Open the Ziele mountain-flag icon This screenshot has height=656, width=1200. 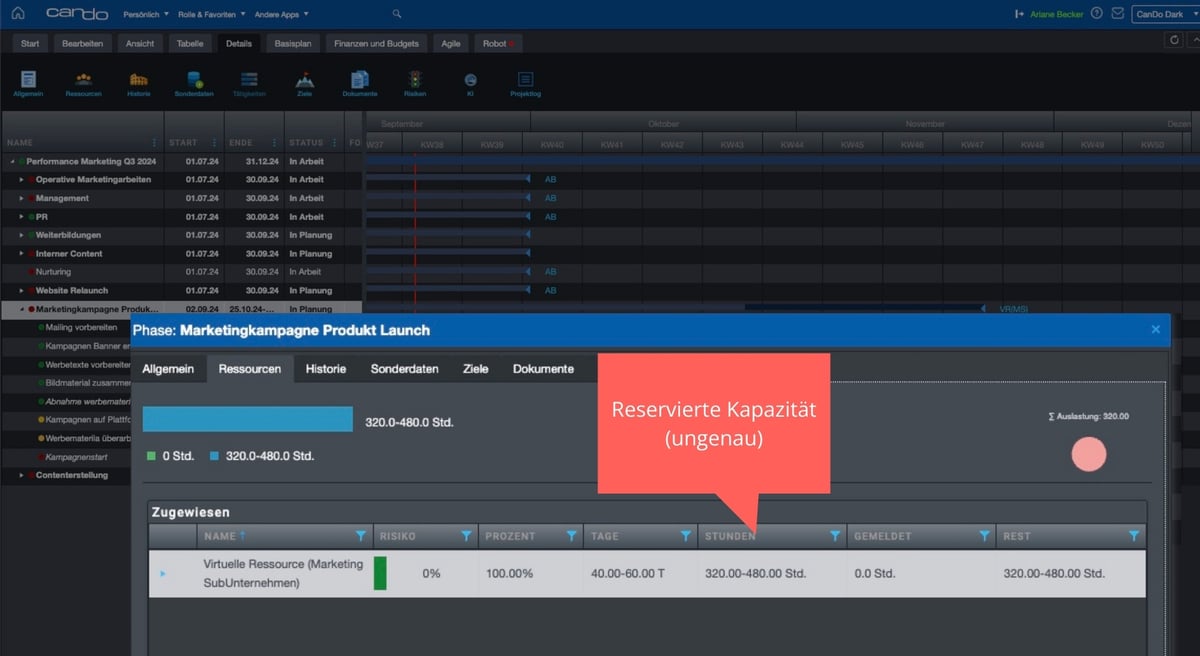[304, 78]
